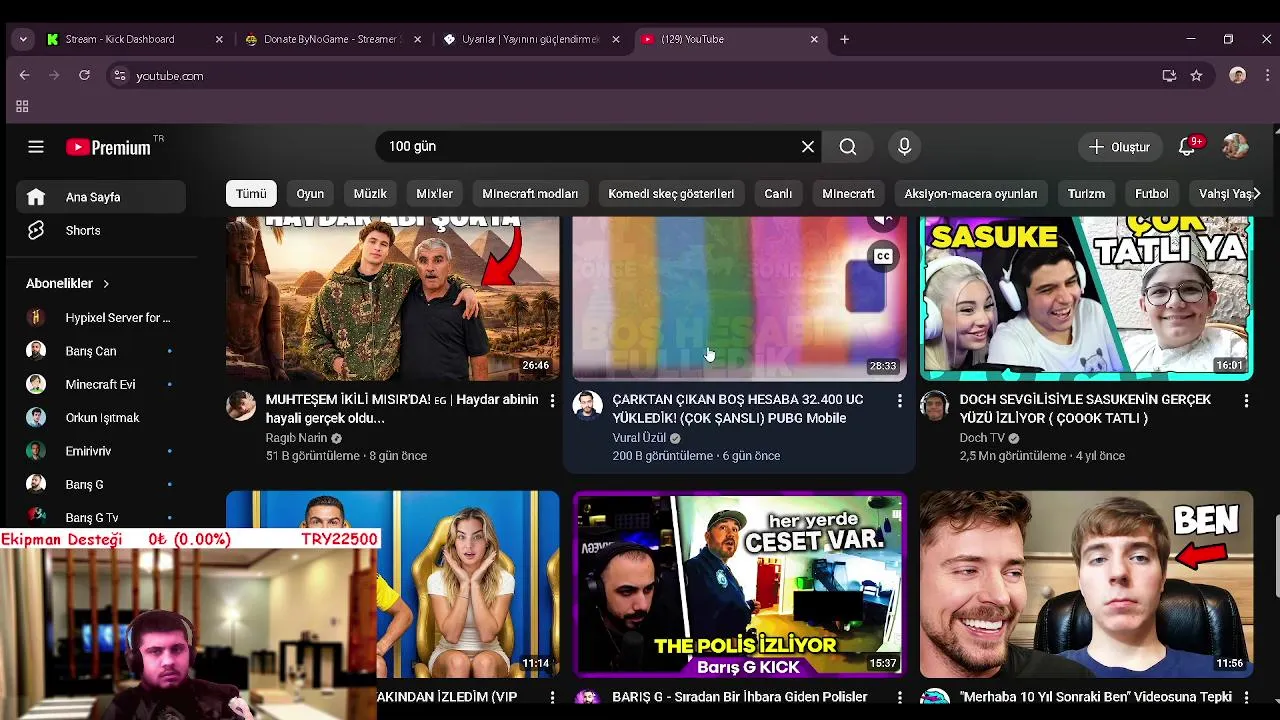Open MUHTEŞEM İKİLİ MISIR'DA video title
Image resolution: width=1280 pixels, height=720 pixels.
pos(402,409)
